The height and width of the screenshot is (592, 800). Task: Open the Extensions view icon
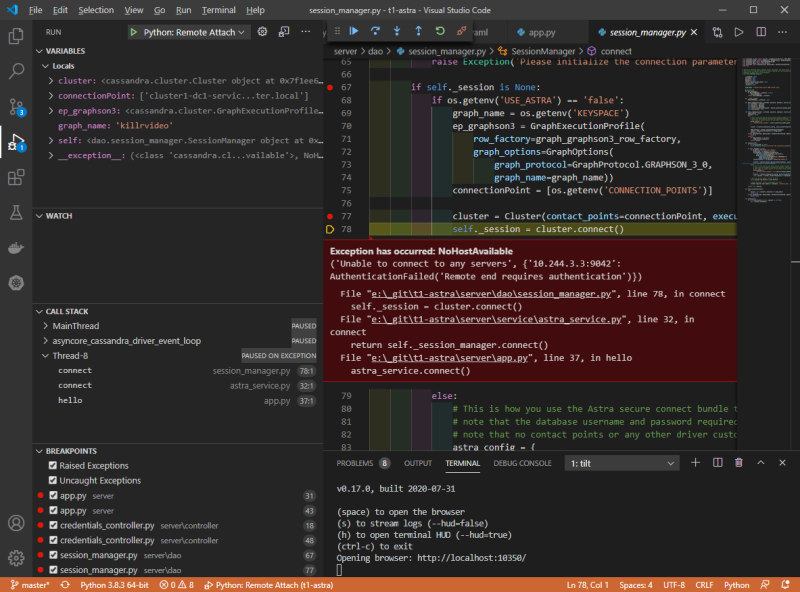pos(16,178)
